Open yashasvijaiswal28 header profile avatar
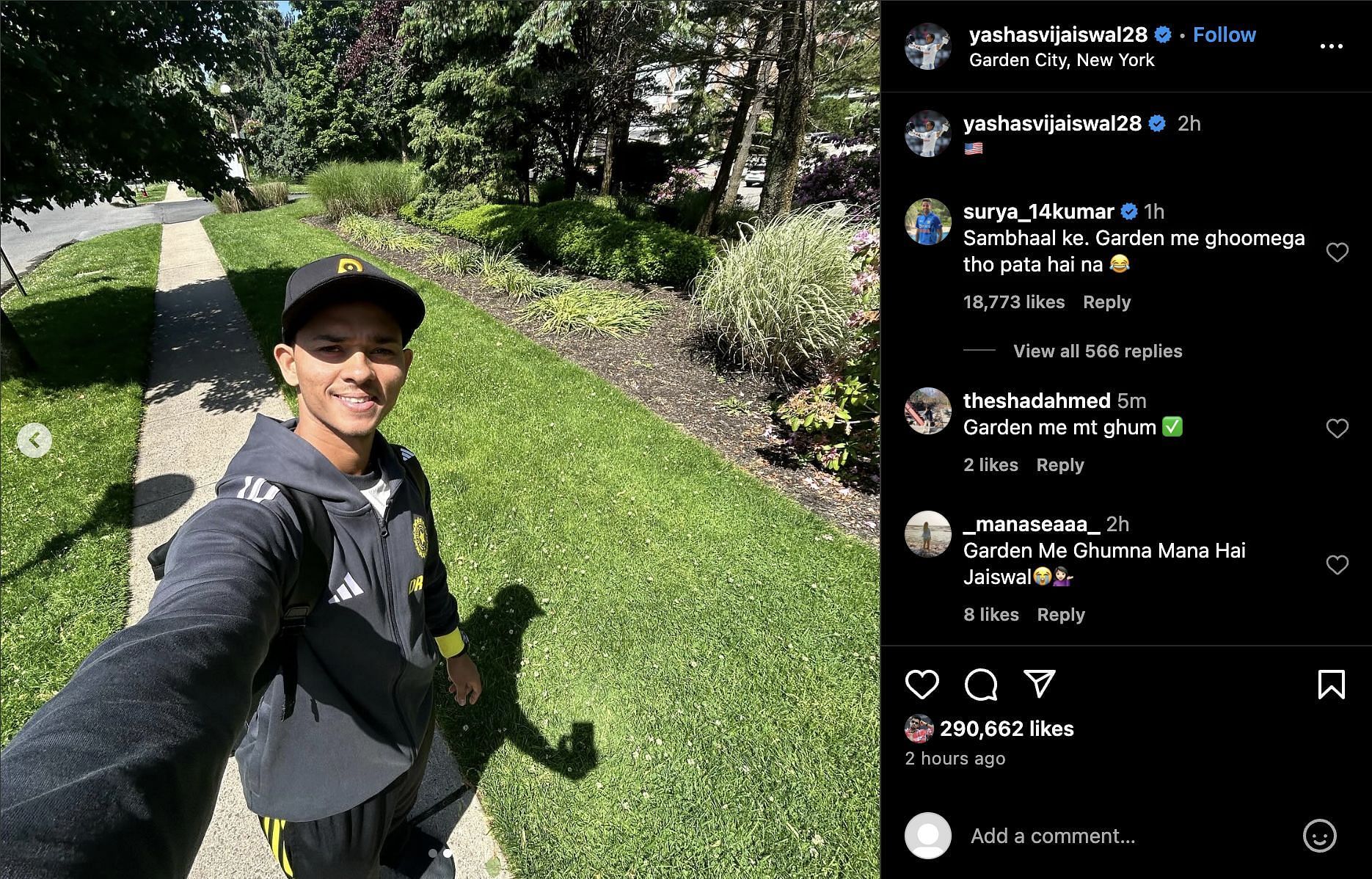The height and width of the screenshot is (879, 1372). tap(927, 46)
